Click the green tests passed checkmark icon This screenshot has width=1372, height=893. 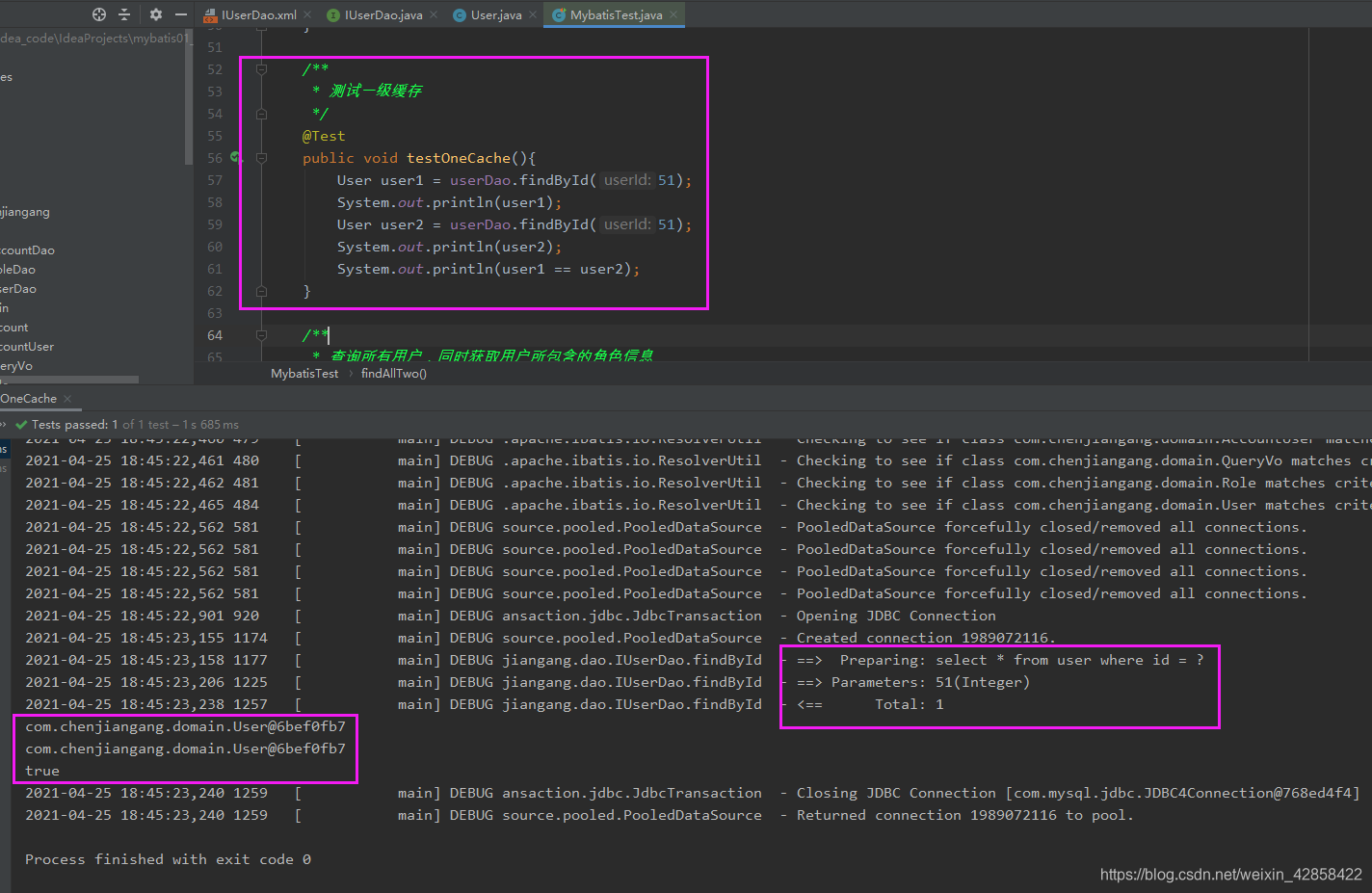click(21, 425)
